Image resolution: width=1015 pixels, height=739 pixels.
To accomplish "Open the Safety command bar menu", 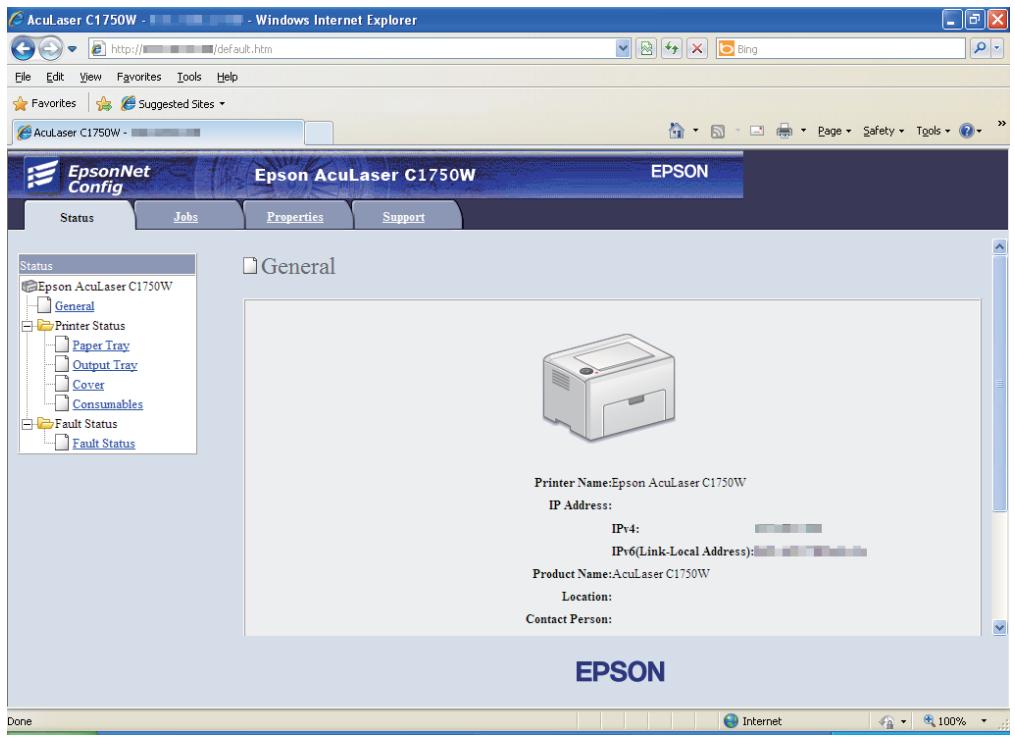I will point(883,131).
